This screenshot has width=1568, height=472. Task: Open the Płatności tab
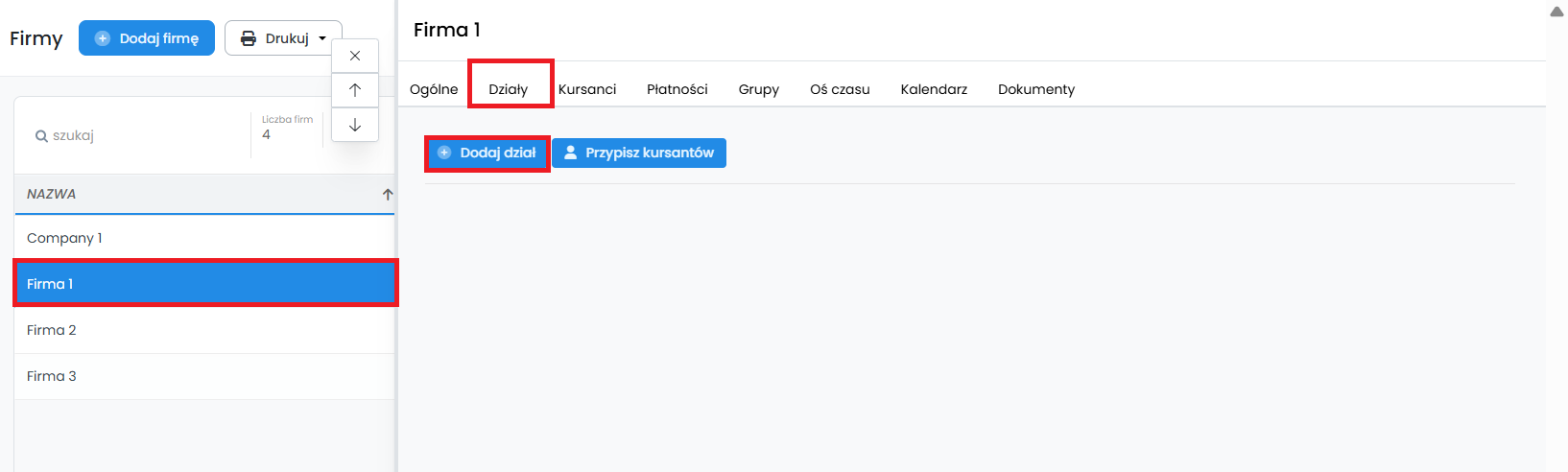[x=677, y=89]
